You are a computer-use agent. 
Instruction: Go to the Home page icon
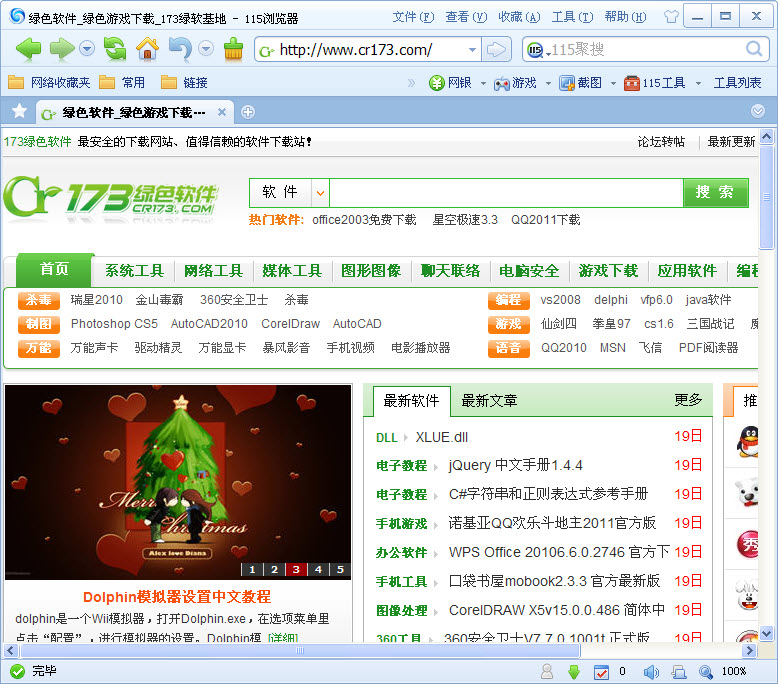click(x=147, y=49)
